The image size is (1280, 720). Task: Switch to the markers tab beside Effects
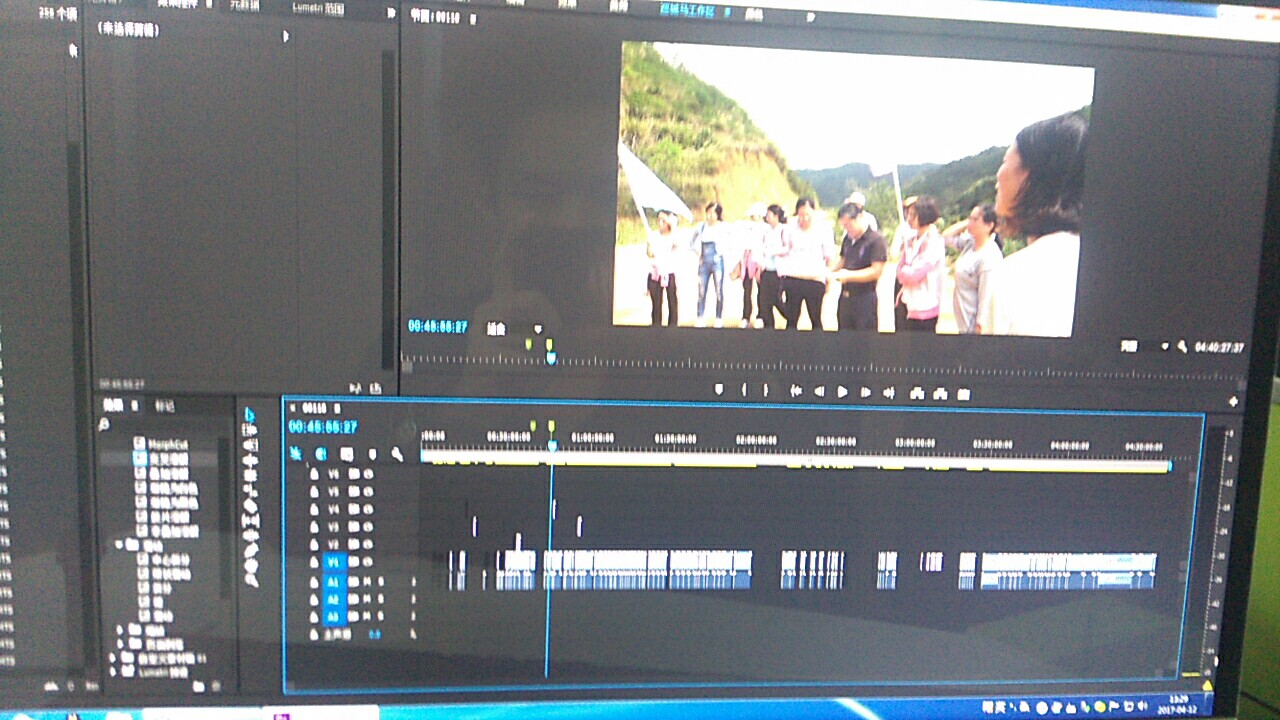coord(164,406)
